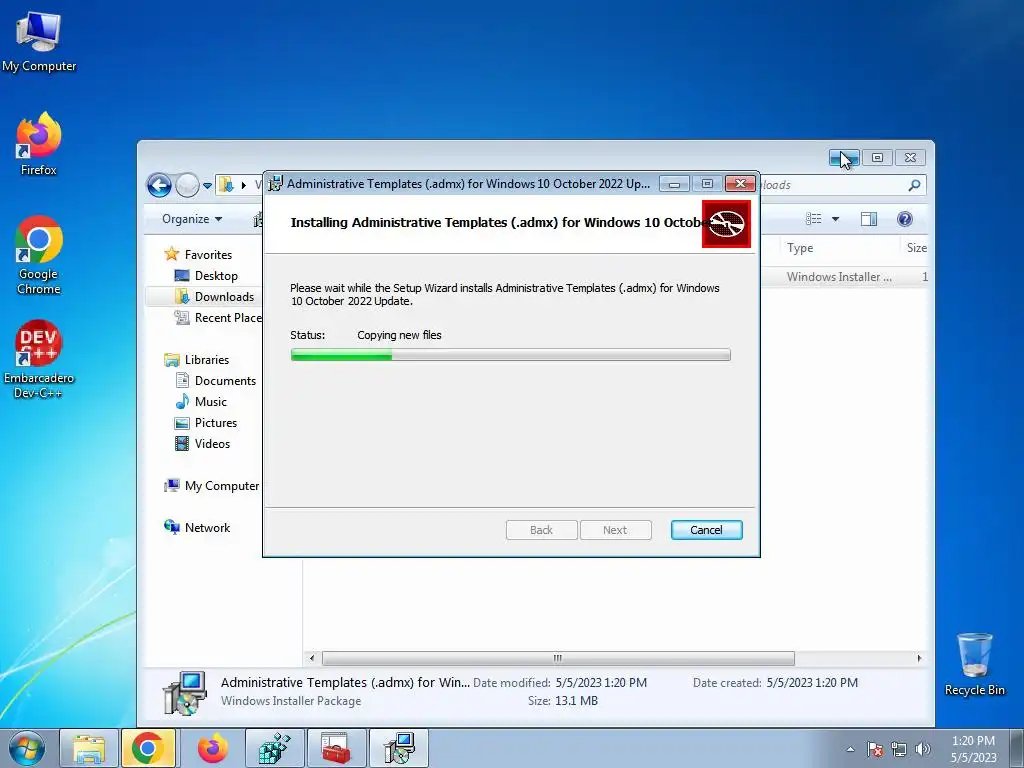1024x768 pixels.
Task: Click the Show desktop strip
Action: [1016, 748]
